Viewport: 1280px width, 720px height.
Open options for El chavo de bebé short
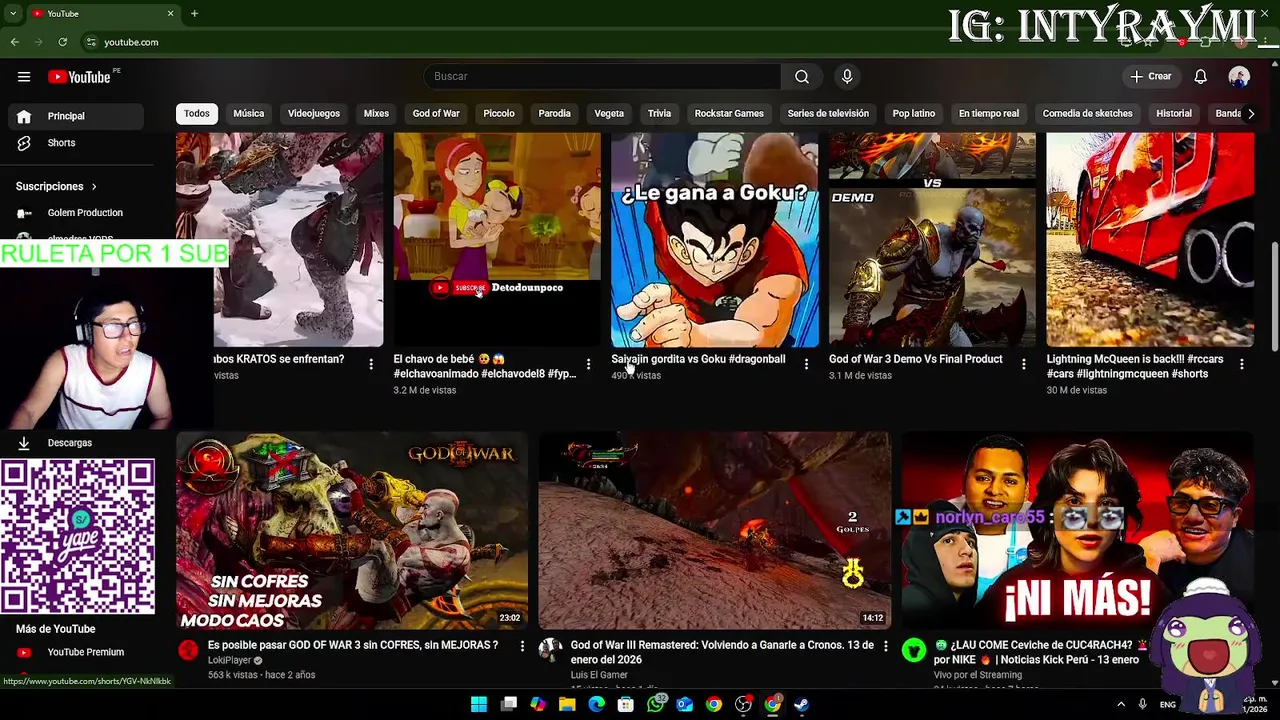[x=588, y=364]
